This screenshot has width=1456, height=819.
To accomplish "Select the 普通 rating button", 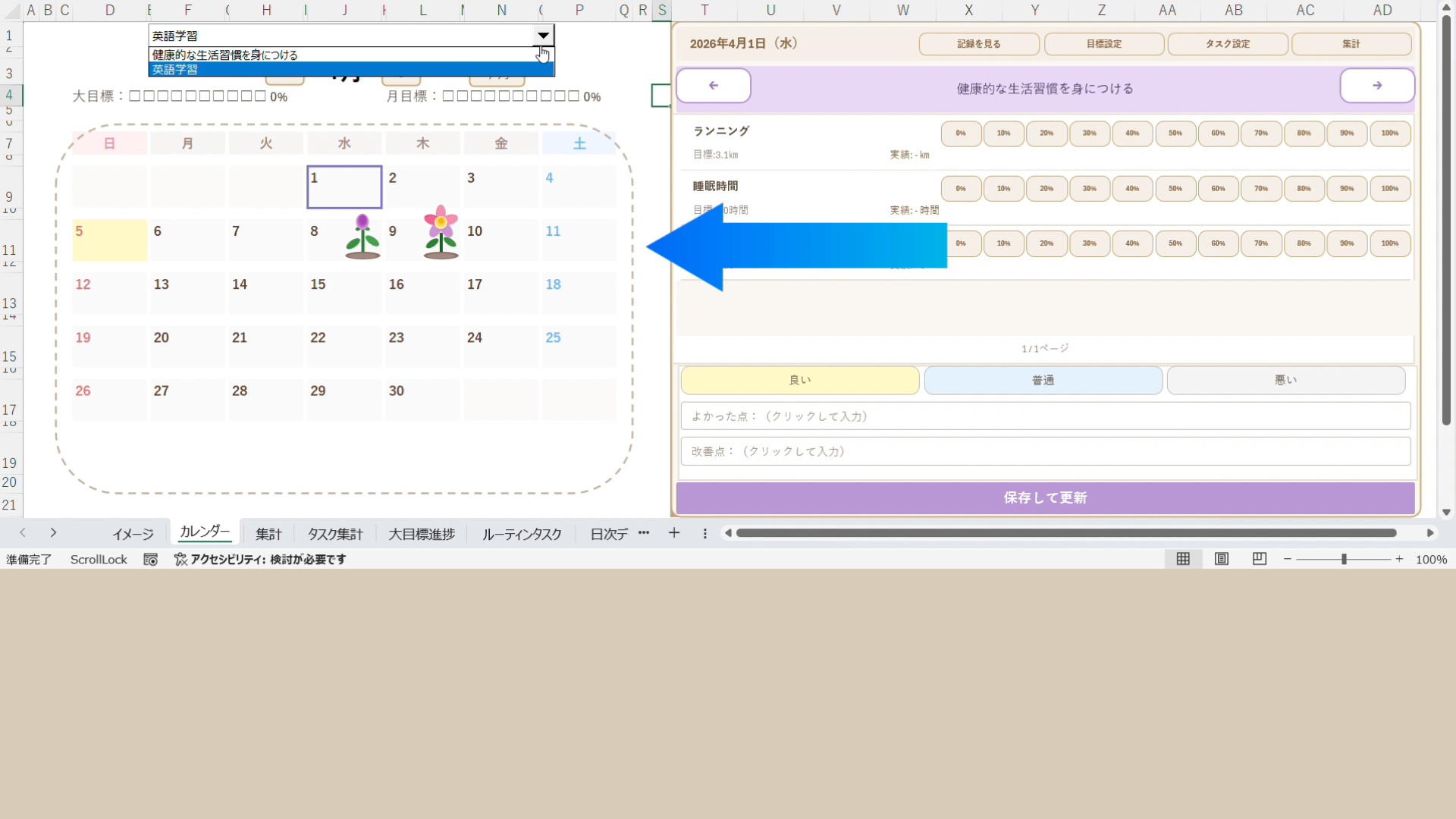I will point(1043,380).
